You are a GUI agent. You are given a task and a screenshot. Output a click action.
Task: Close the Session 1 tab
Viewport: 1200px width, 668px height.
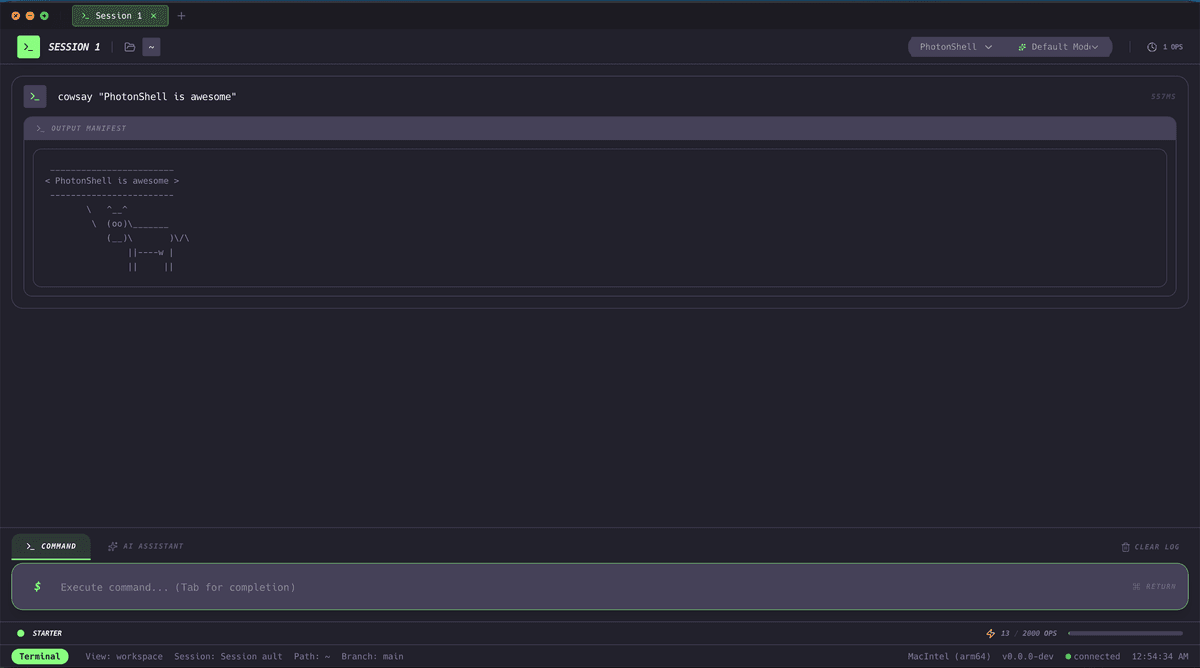click(153, 16)
